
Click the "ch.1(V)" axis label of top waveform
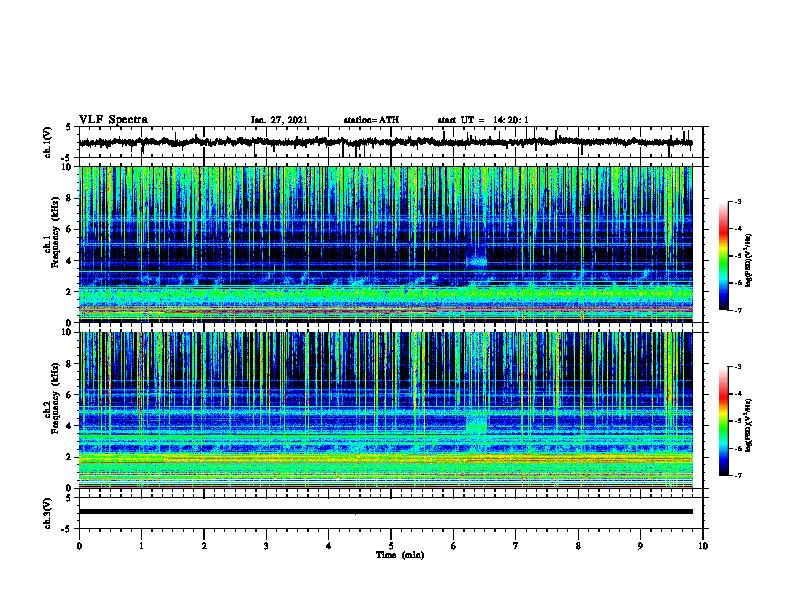48,142
